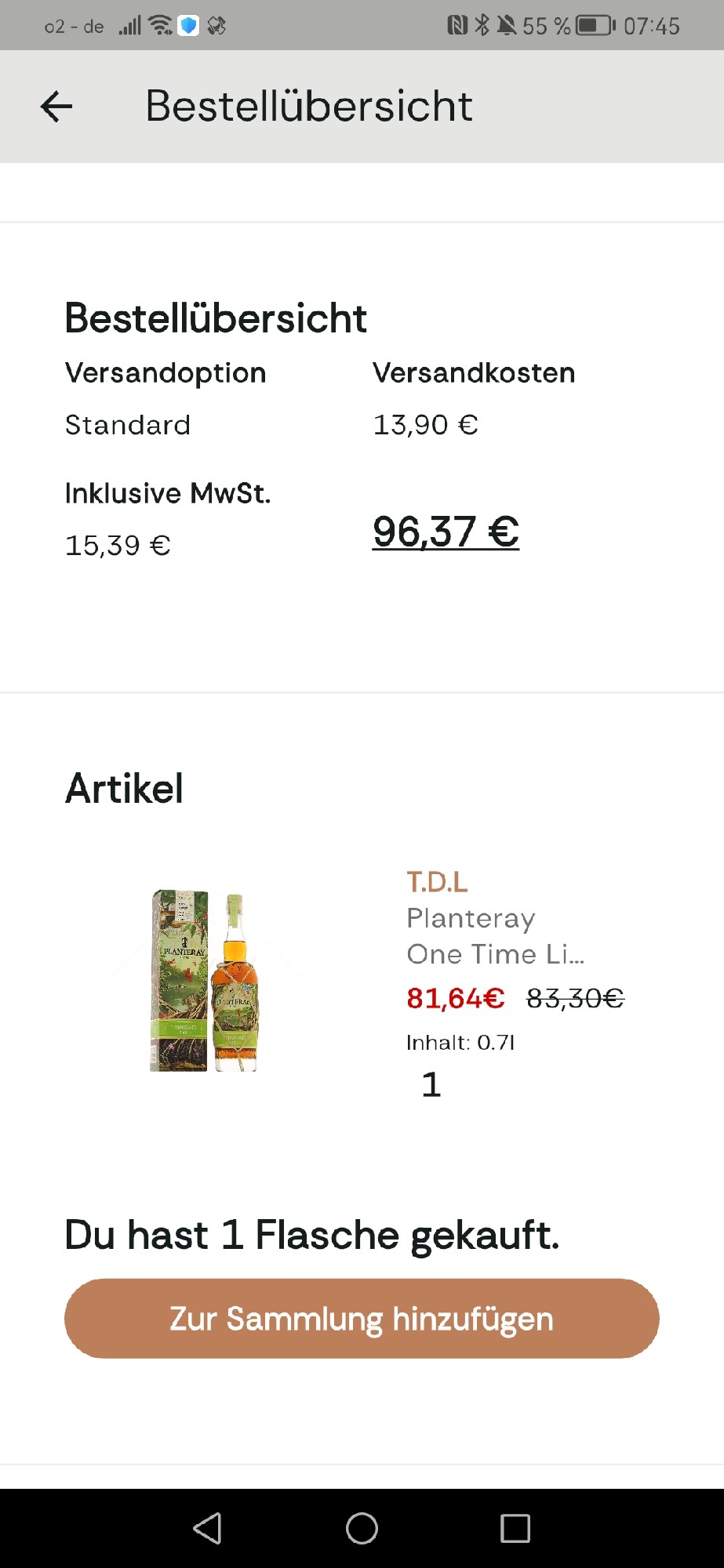Tap the Standard shipping option value
Image resolution: width=724 pixels, height=1568 pixels.
click(128, 425)
